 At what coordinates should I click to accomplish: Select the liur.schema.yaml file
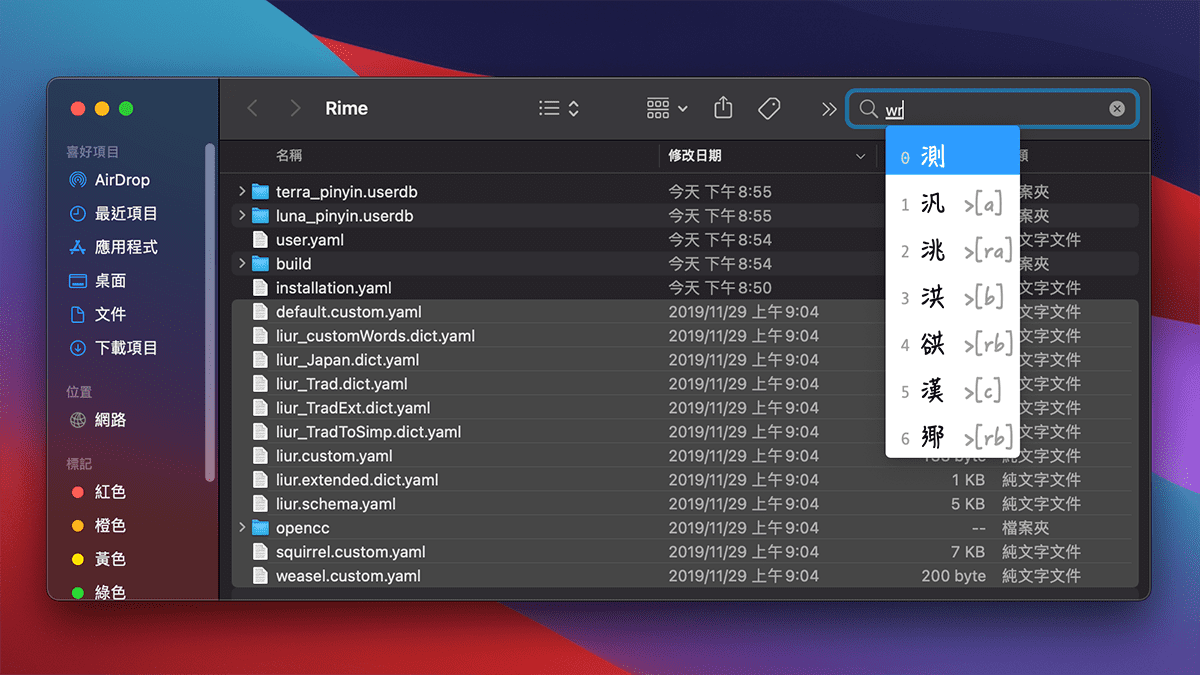coord(335,504)
